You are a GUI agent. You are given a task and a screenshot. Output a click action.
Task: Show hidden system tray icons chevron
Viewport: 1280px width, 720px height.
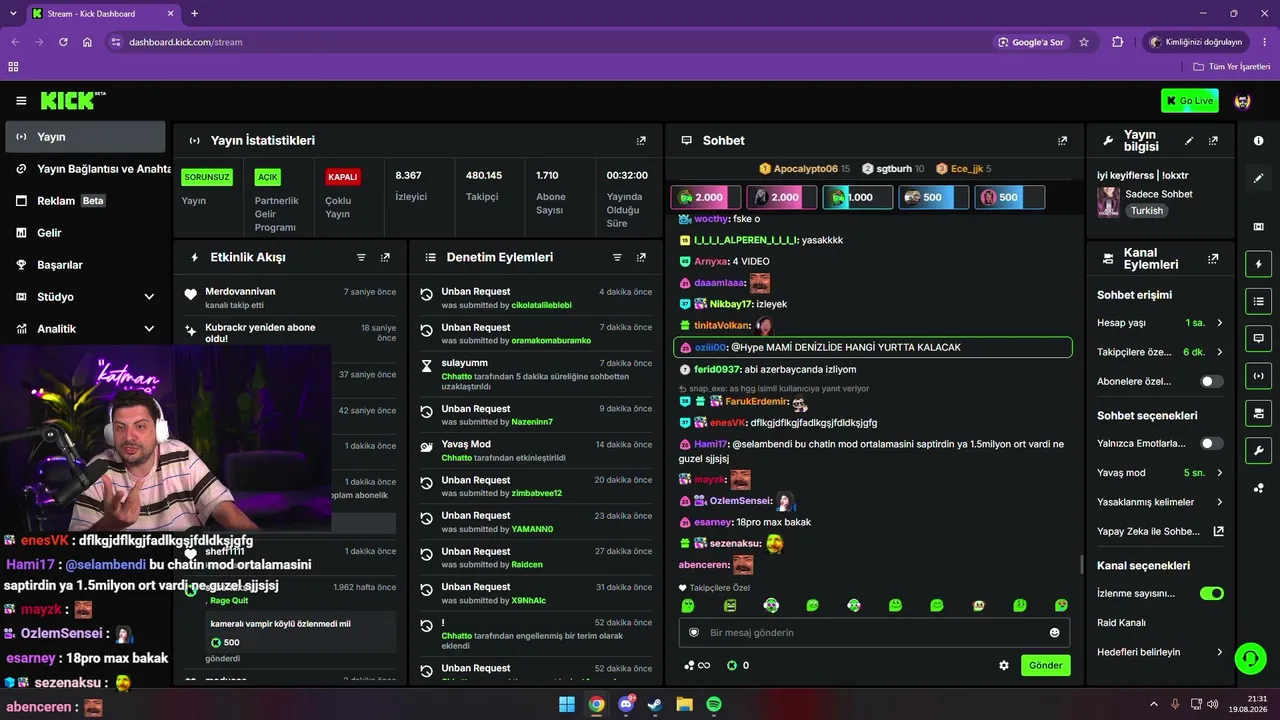pyautogui.click(x=1153, y=704)
